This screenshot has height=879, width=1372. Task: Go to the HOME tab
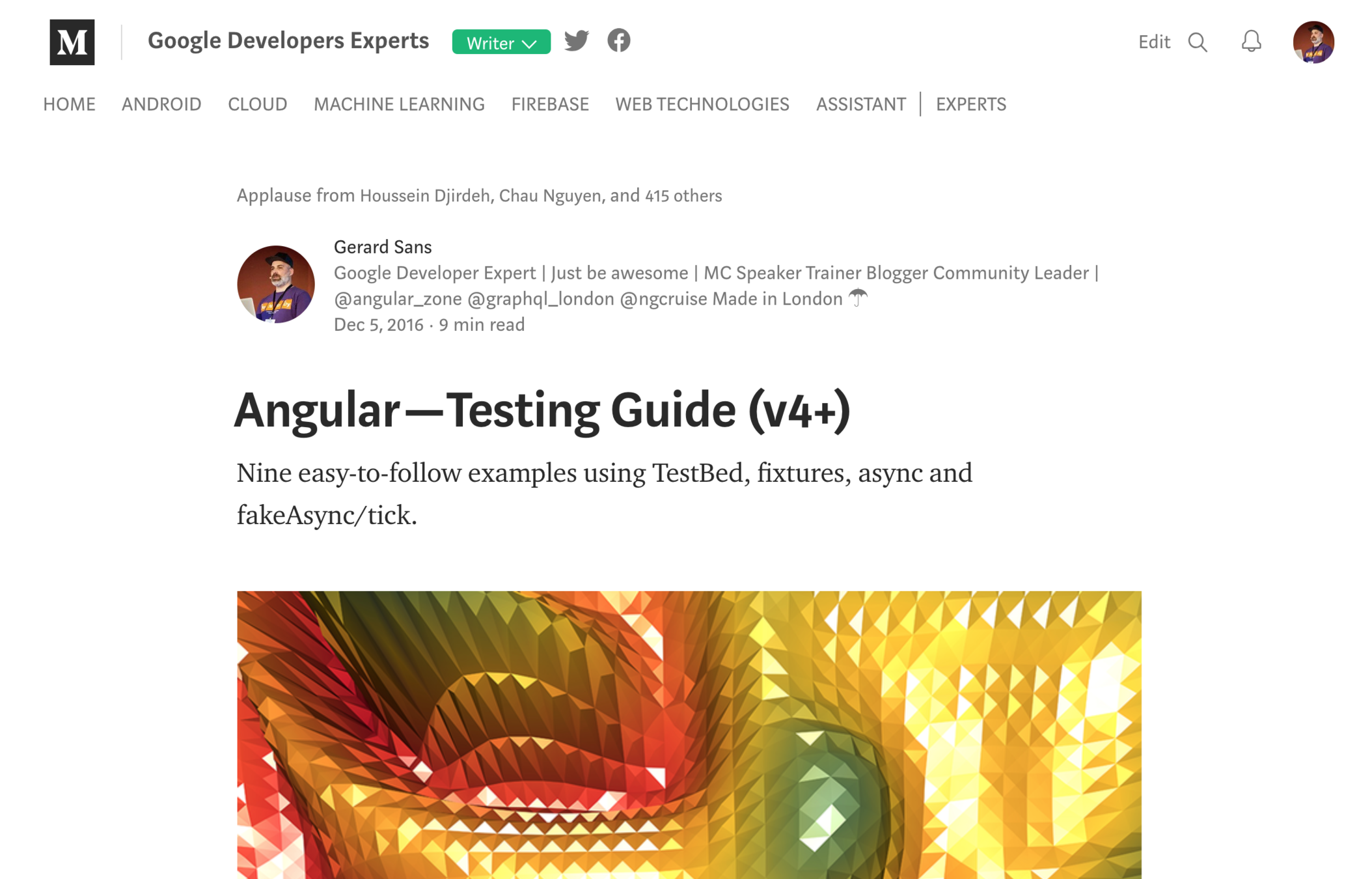coord(69,104)
